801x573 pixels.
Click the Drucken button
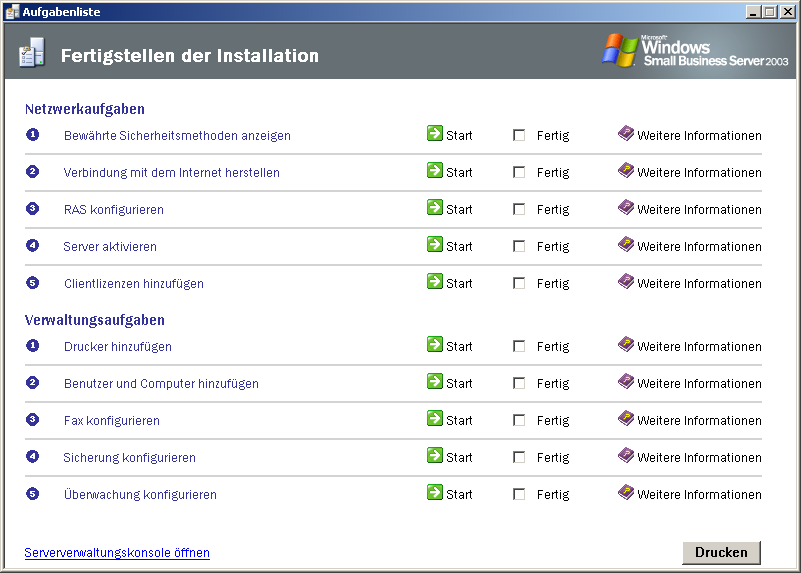721,552
